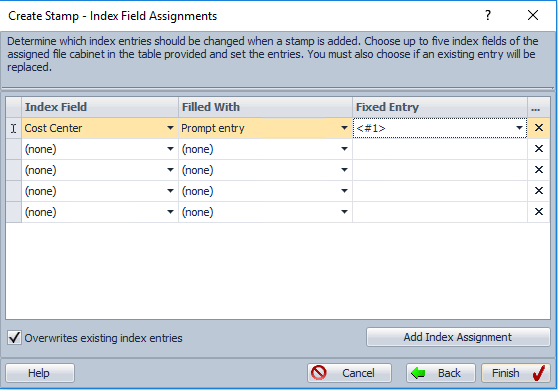Open second row Filled With (none) dropdown
This screenshot has height=390, width=558.
point(344,149)
